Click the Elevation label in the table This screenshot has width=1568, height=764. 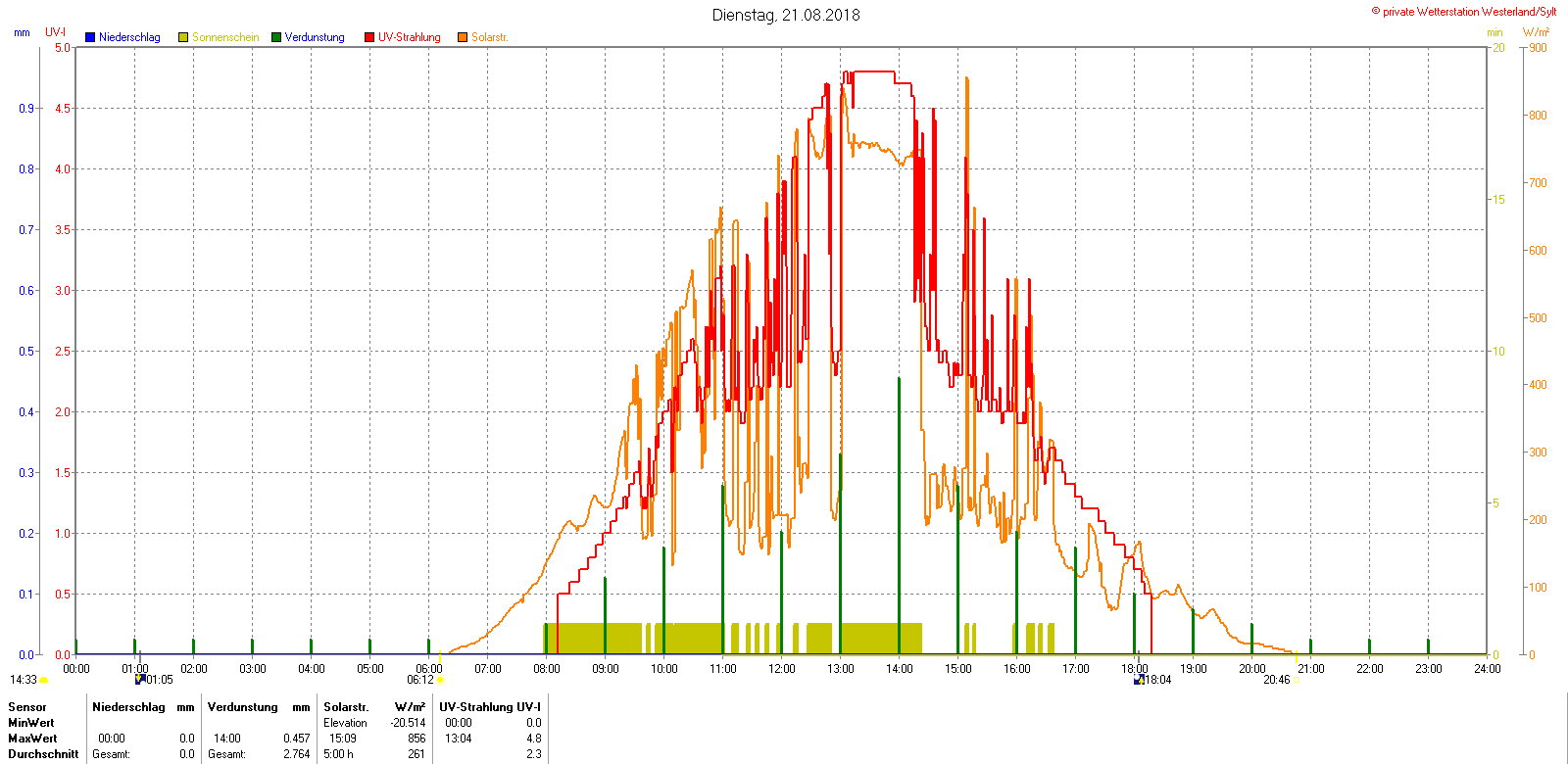[x=346, y=723]
